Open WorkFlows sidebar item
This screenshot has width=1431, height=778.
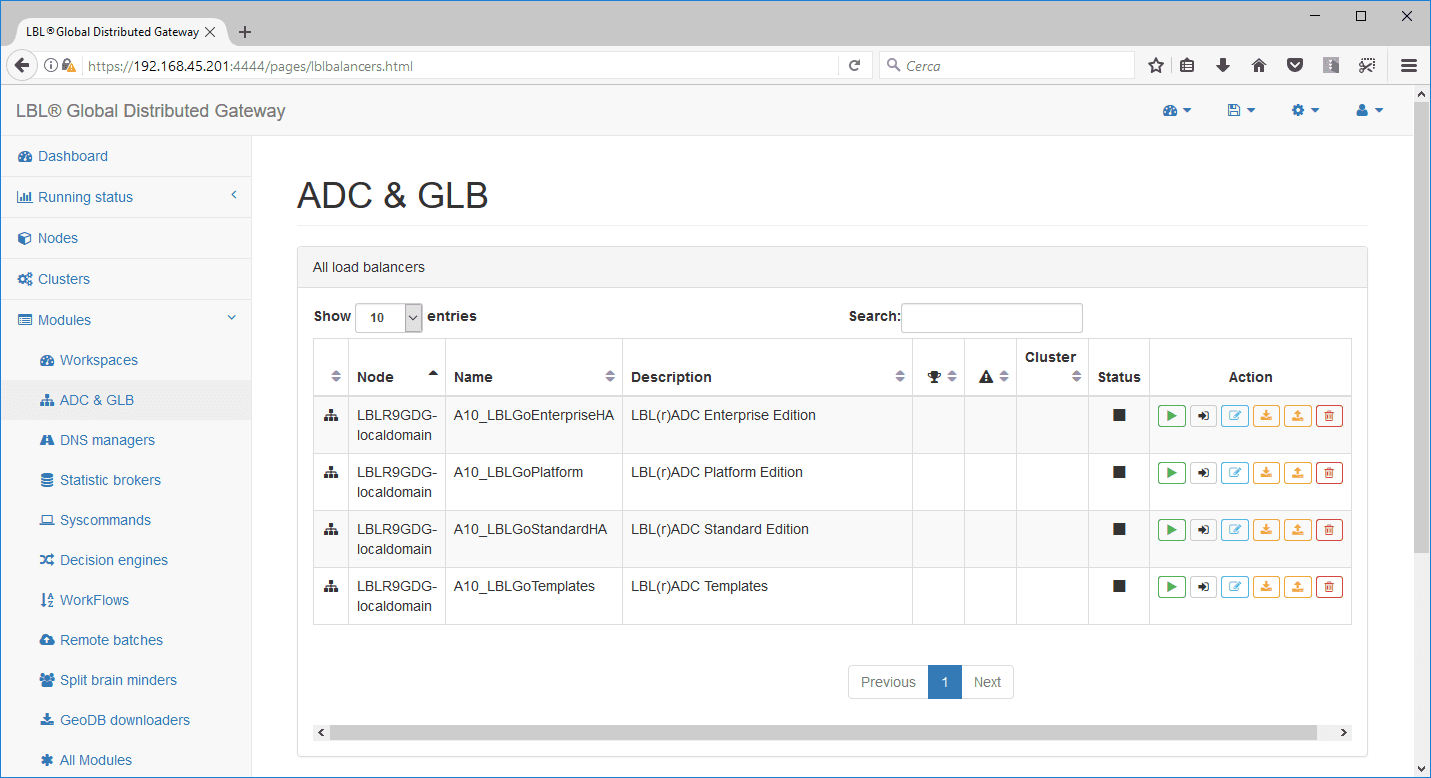(x=125, y=600)
